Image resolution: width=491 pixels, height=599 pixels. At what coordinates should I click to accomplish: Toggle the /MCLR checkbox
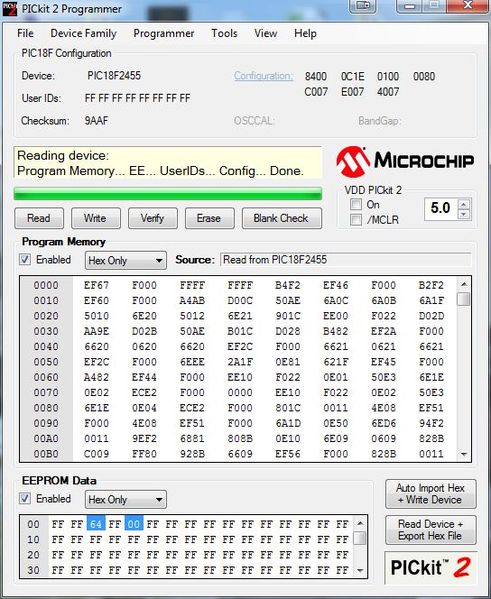click(356, 220)
